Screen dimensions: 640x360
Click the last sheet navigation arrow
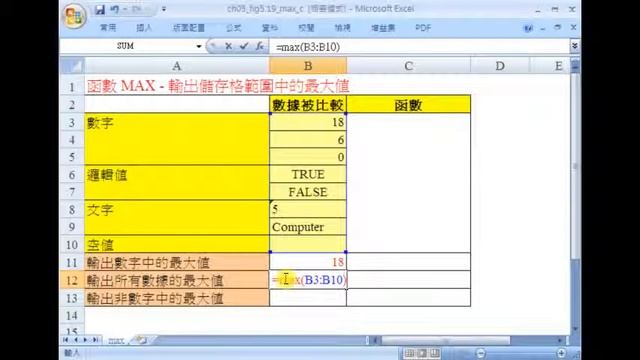tap(95, 340)
